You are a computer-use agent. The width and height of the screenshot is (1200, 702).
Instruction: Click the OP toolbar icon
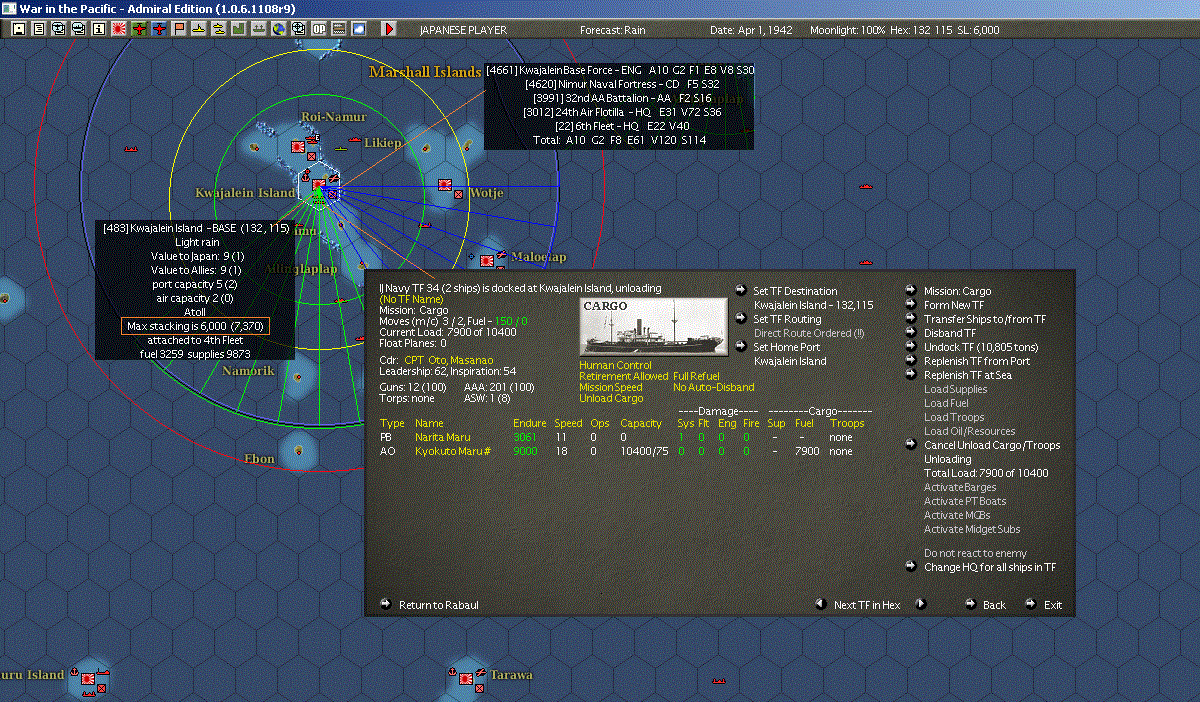coord(318,29)
